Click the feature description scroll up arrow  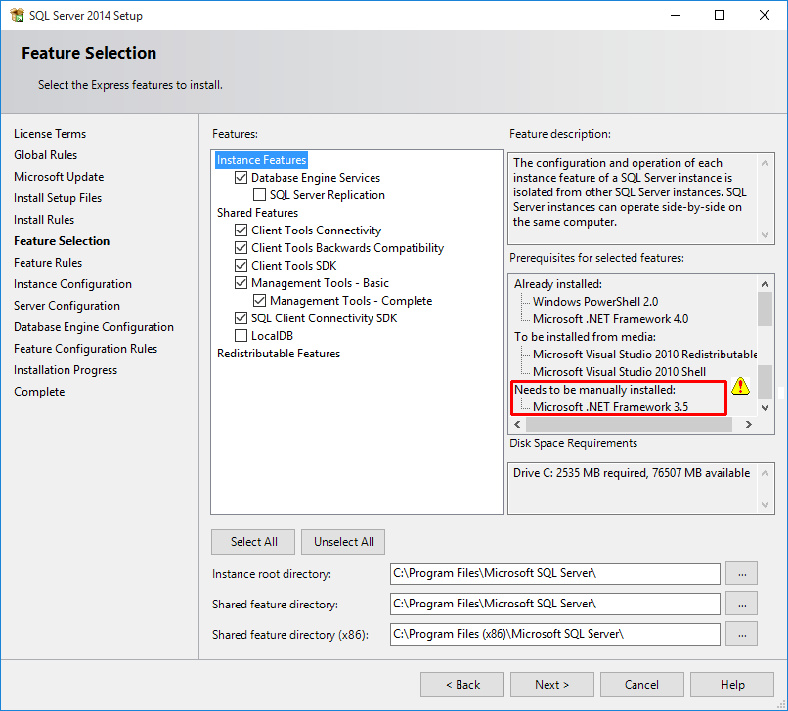[765, 163]
